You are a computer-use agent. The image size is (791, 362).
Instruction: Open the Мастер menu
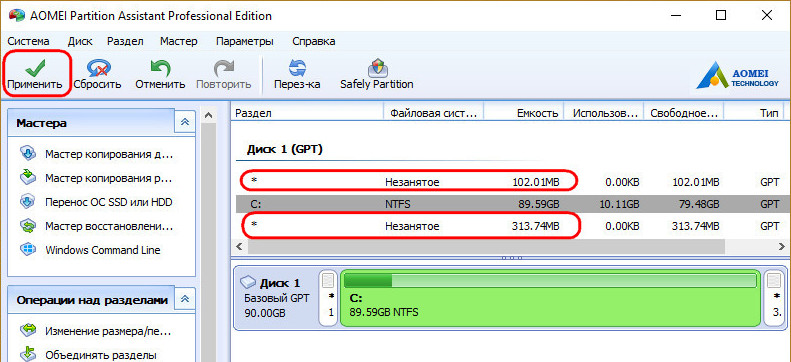[179, 41]
